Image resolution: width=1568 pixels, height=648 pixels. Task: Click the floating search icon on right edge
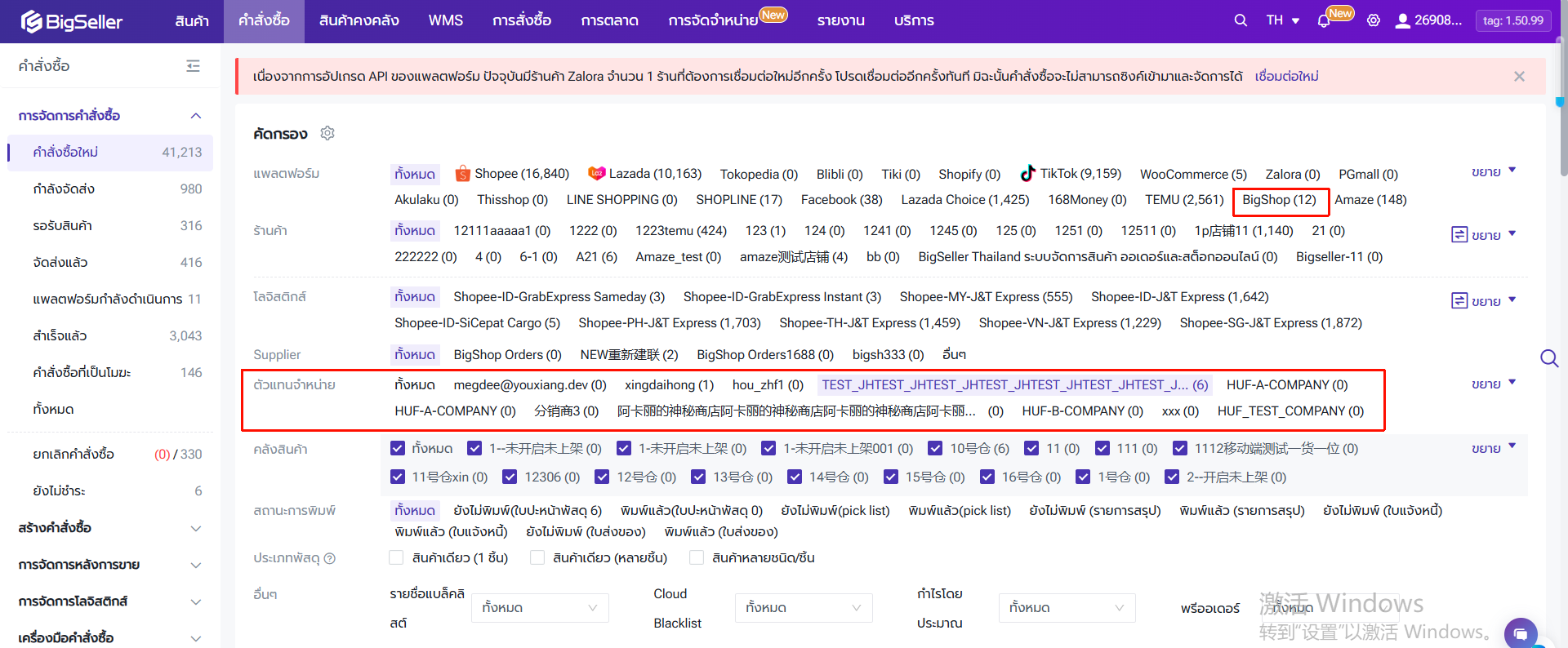point(1548,358)
